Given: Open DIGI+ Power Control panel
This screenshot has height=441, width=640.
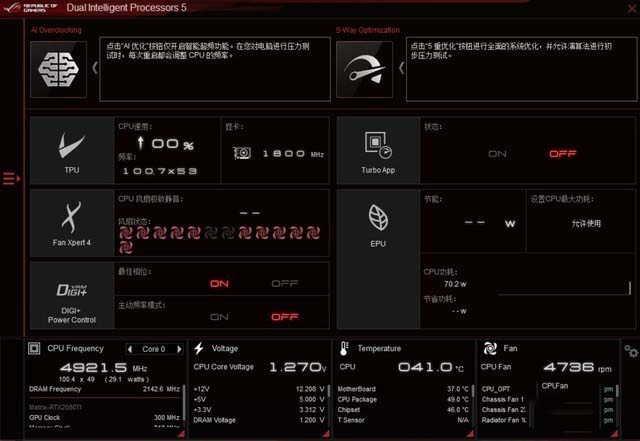Looking at the screenshot, I should [72, 296].
